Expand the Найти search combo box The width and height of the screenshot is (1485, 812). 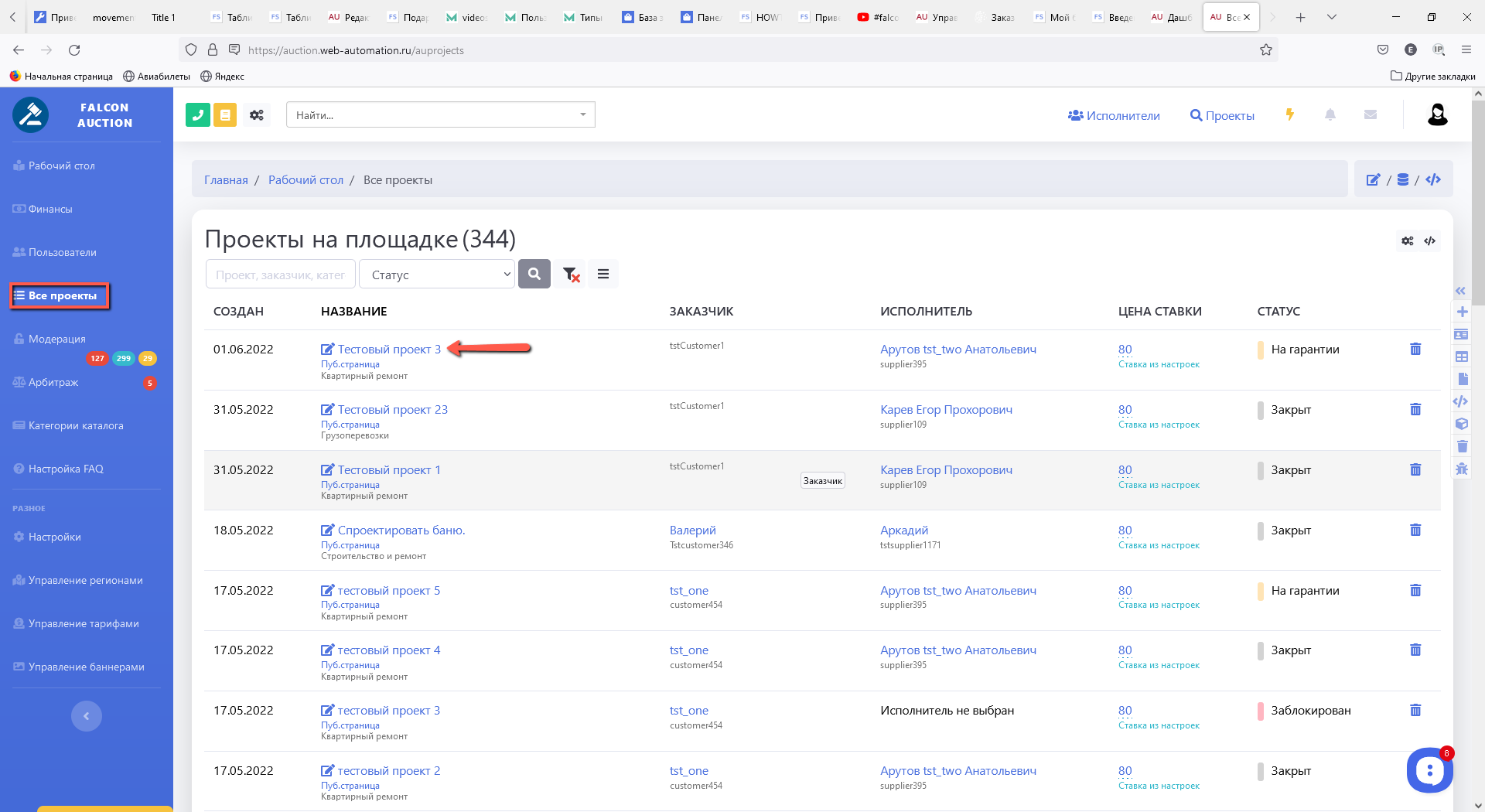(x=440, y=115)
